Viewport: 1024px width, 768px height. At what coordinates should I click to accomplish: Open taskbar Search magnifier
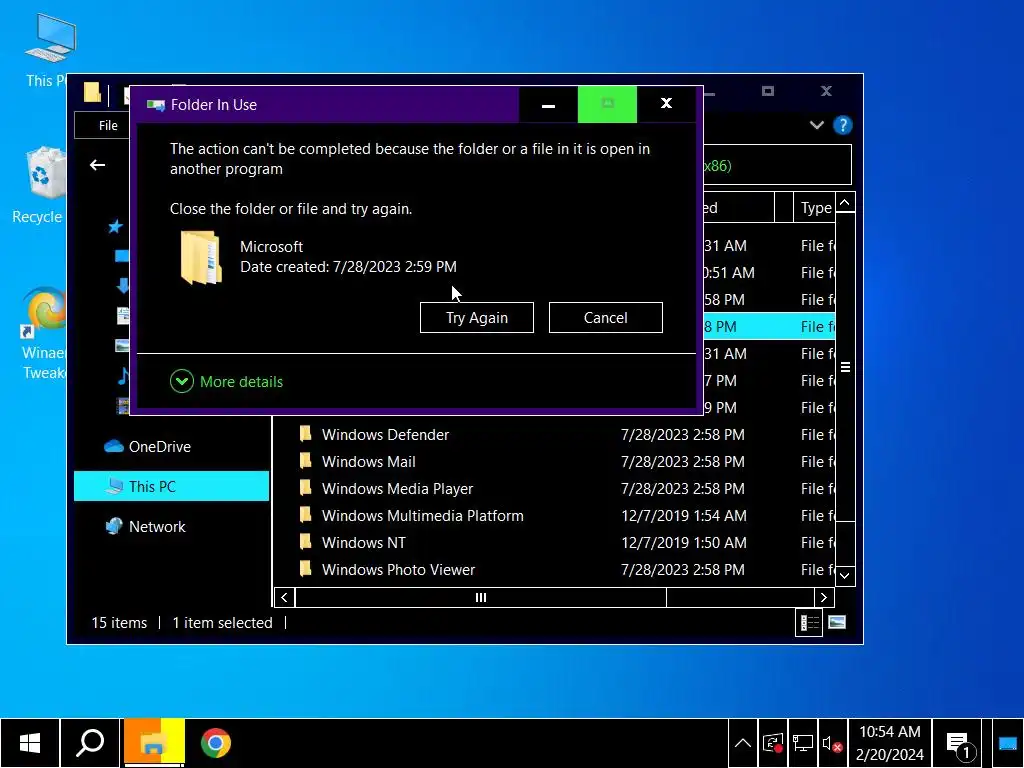(90, 743)
